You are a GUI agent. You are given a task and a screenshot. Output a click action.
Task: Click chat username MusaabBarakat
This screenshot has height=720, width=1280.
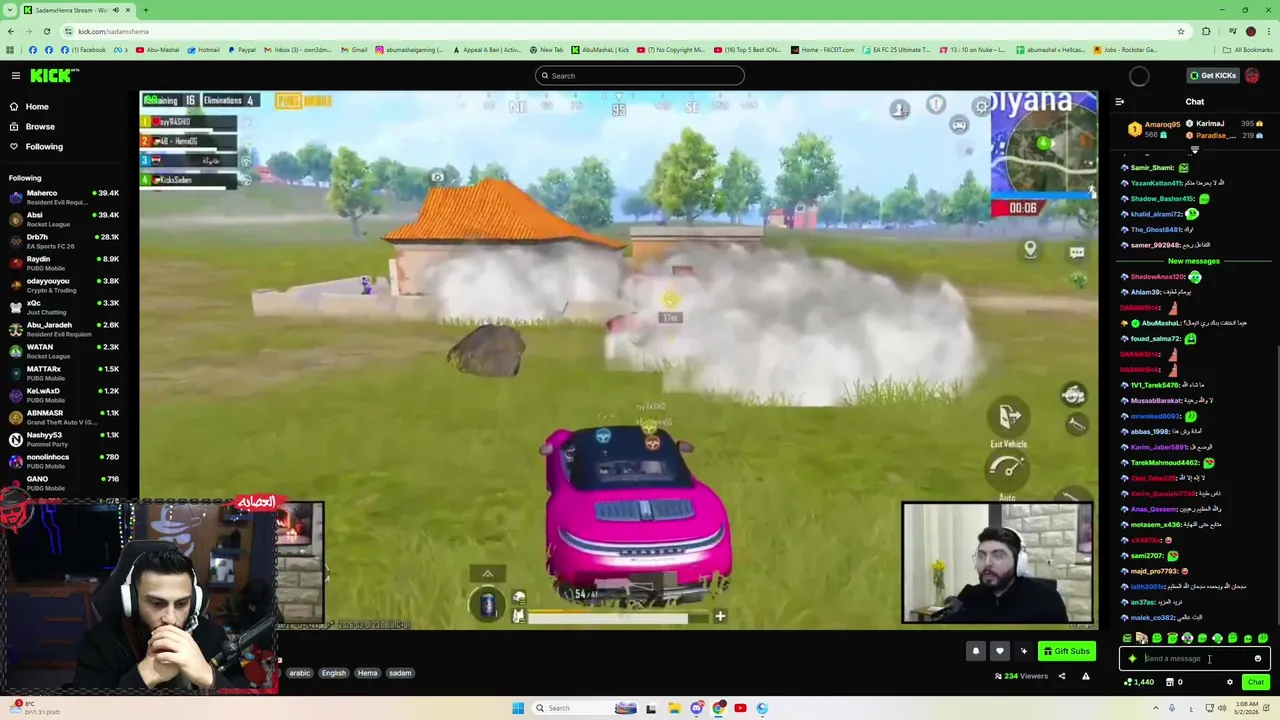[1156, 401]
